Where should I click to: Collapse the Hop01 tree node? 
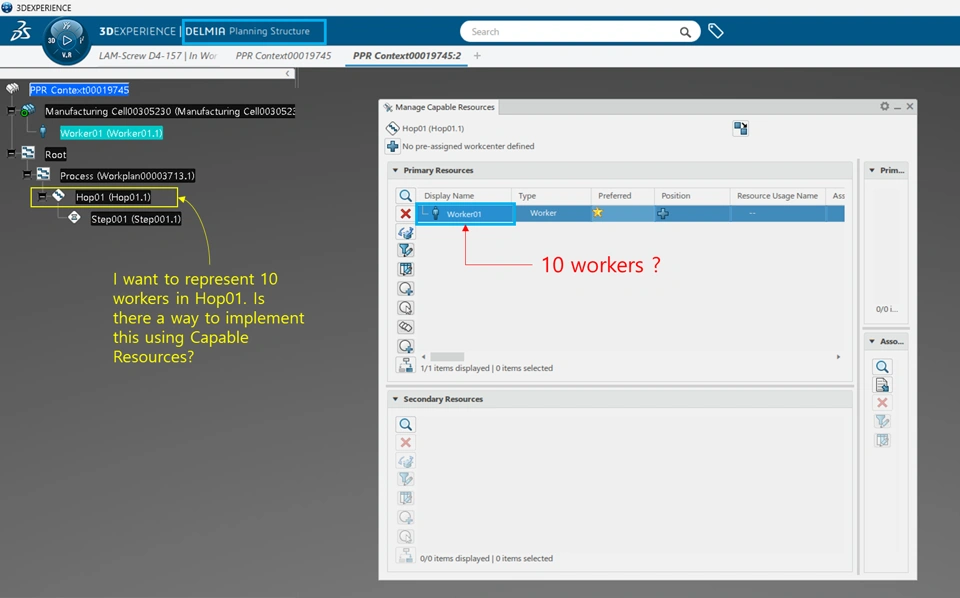tap(42, 196)
